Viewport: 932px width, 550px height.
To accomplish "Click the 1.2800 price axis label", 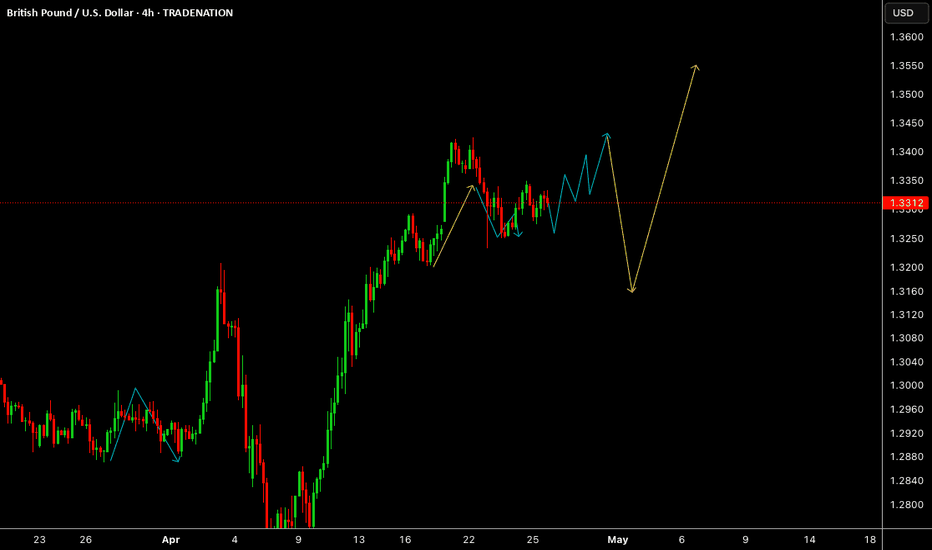I will click(x=906, y=505).
